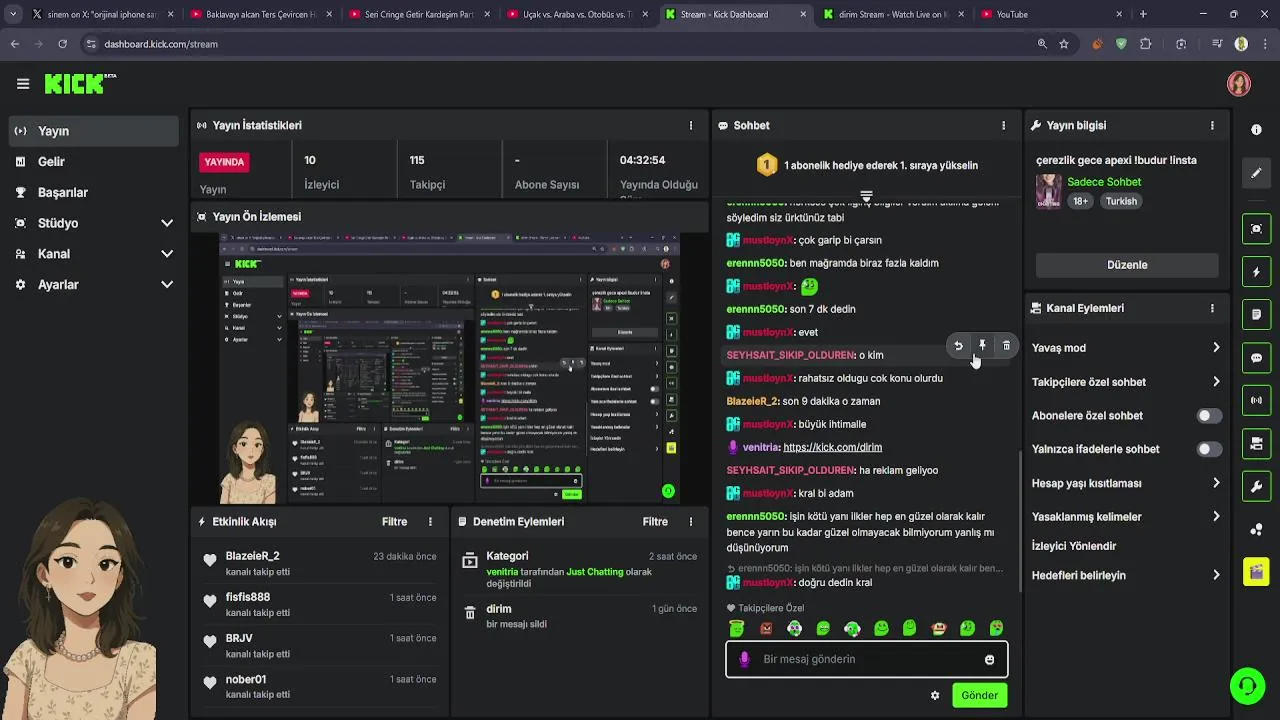Open the hamburger menu beside the Kick logo

(23, 84)
